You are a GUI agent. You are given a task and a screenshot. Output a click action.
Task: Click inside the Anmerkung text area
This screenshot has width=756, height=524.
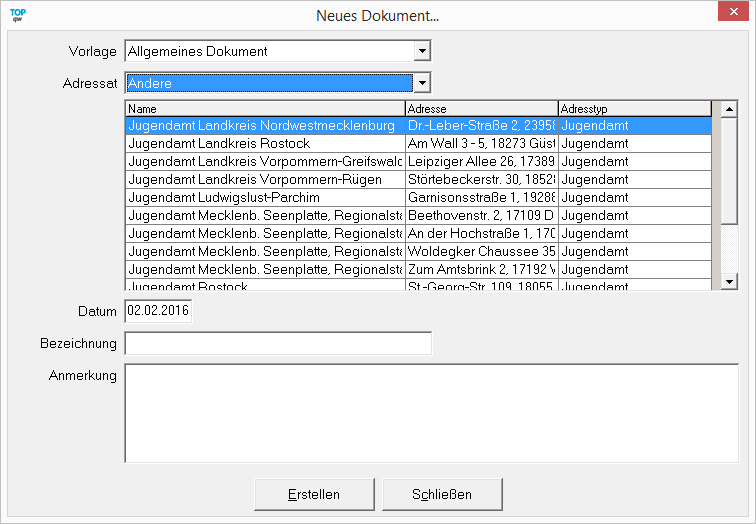430,414
